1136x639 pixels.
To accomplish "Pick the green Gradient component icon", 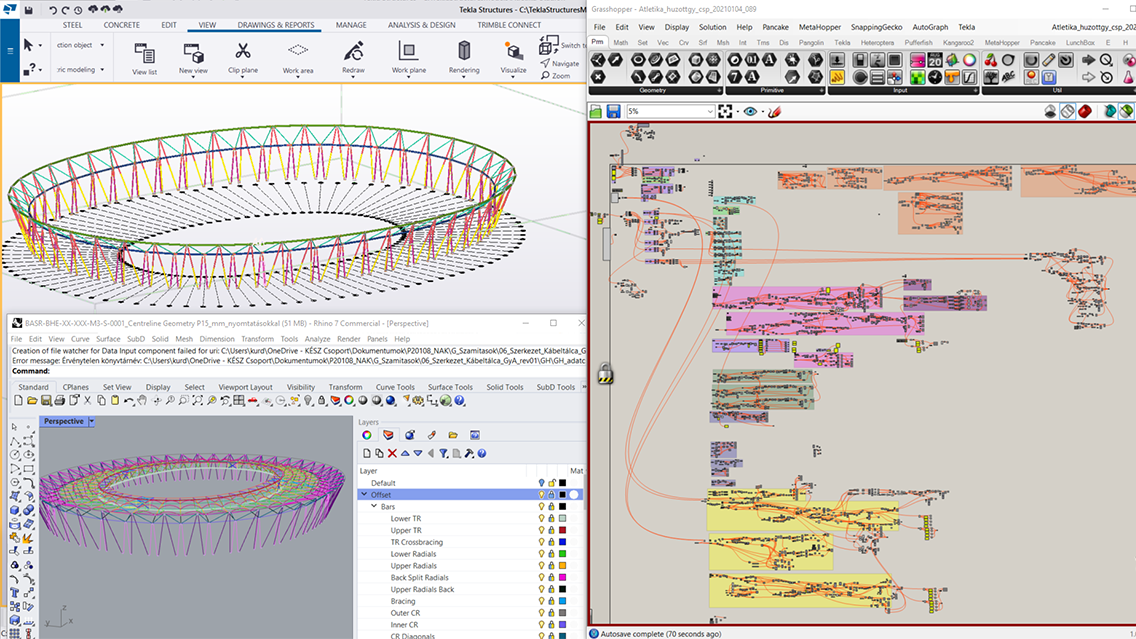I will pos(917,77).
